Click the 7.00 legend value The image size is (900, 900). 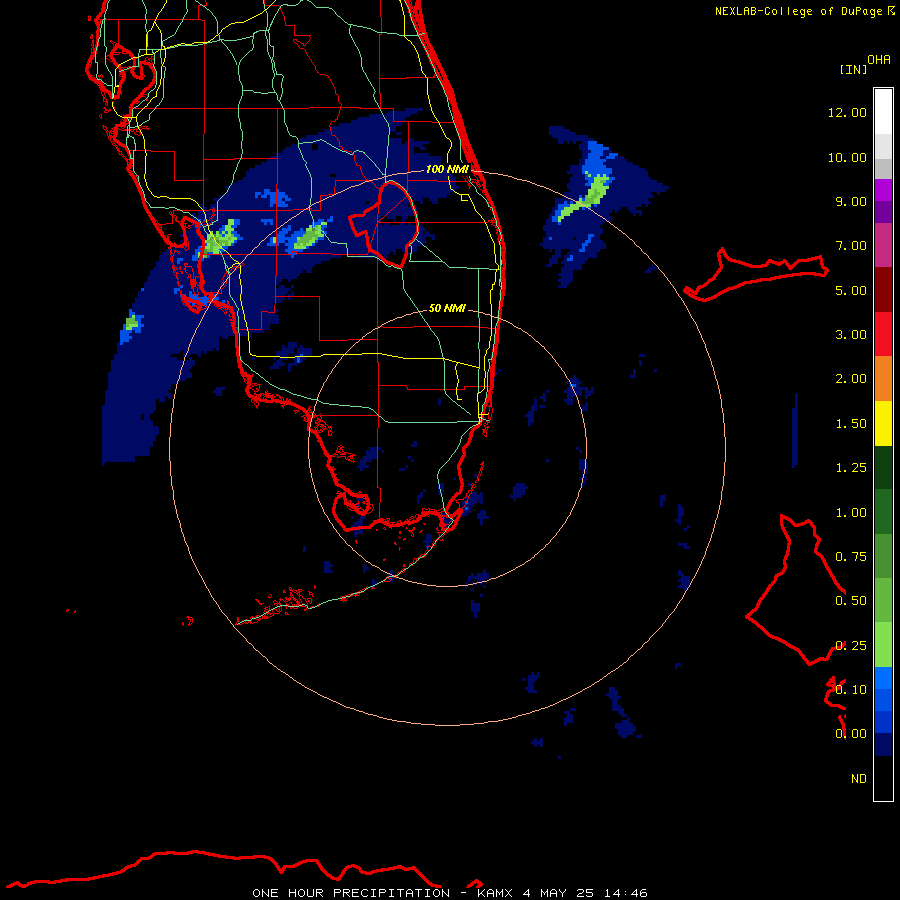point(851,246)
